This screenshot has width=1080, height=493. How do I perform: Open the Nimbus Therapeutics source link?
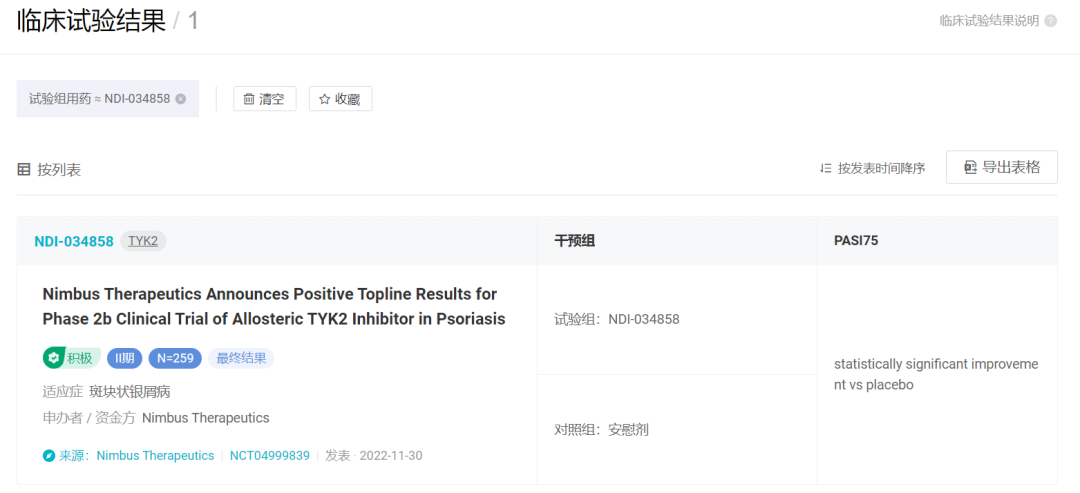pos(155,456)
